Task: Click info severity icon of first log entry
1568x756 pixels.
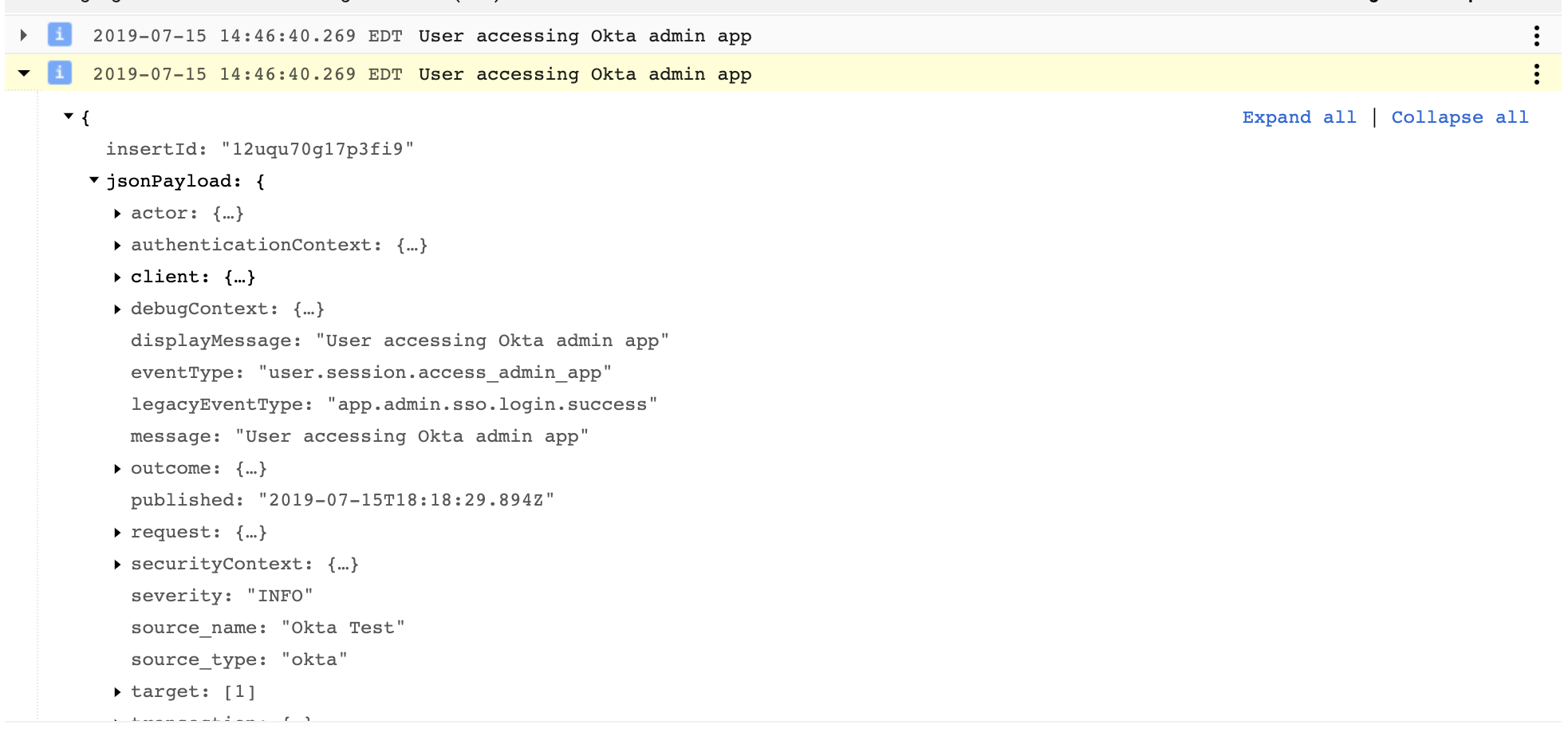Action: (x=60, y=35)
